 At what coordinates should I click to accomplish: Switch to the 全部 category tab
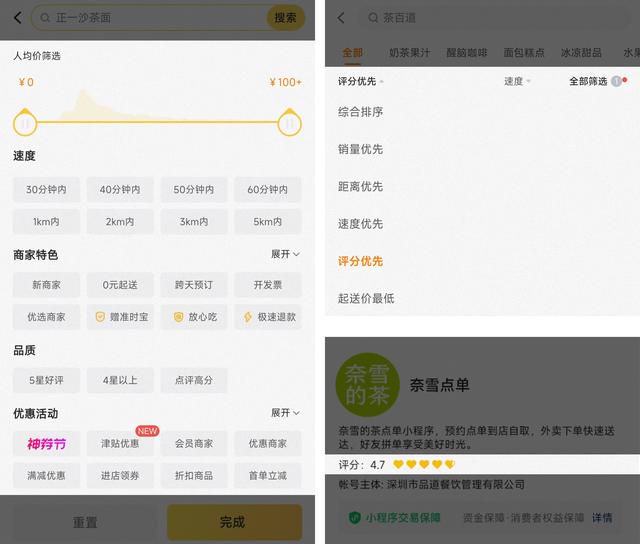coord(352,53)
